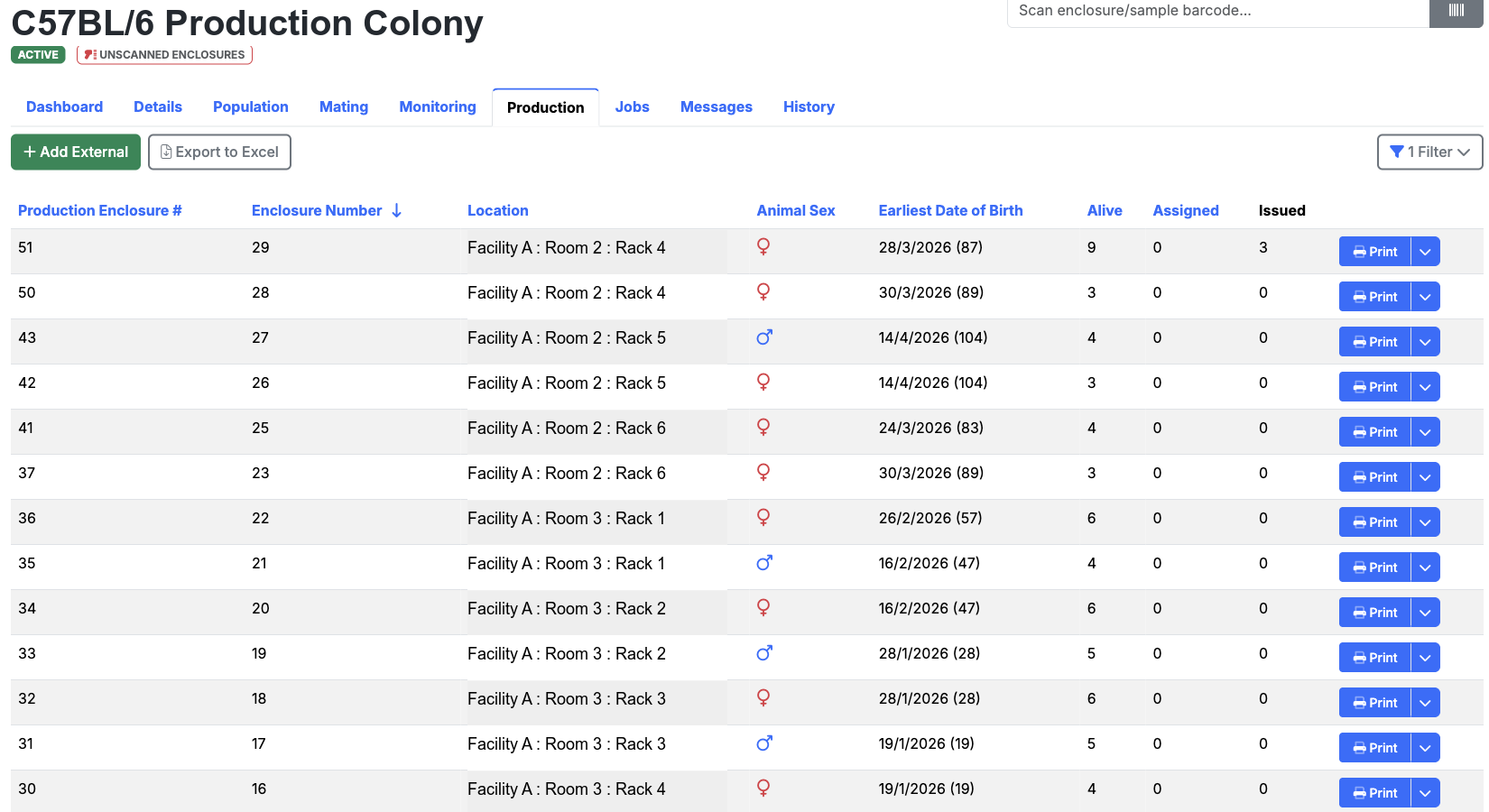
Task: Click female sex icon in enclosure 22 row
Action: (763, 518)
